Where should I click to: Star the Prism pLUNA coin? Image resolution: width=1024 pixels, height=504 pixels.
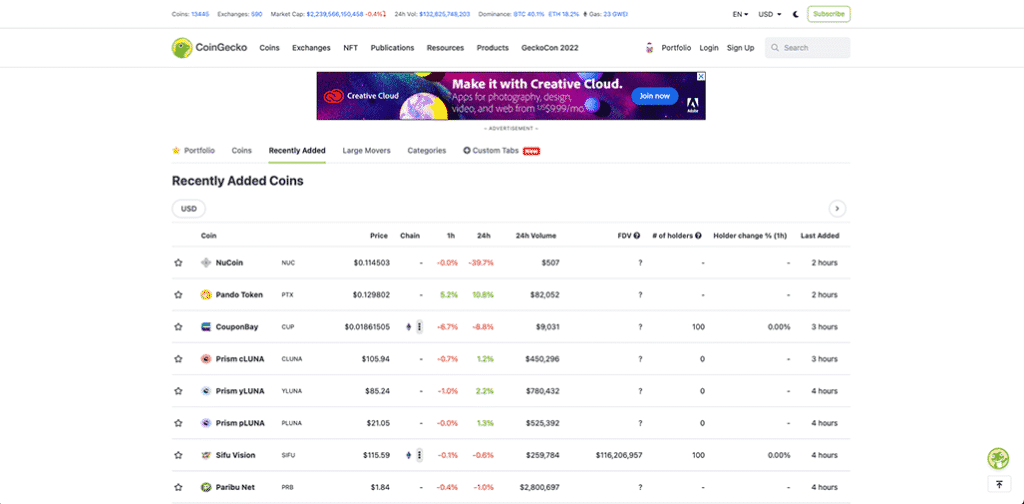[x=178, y=422]
